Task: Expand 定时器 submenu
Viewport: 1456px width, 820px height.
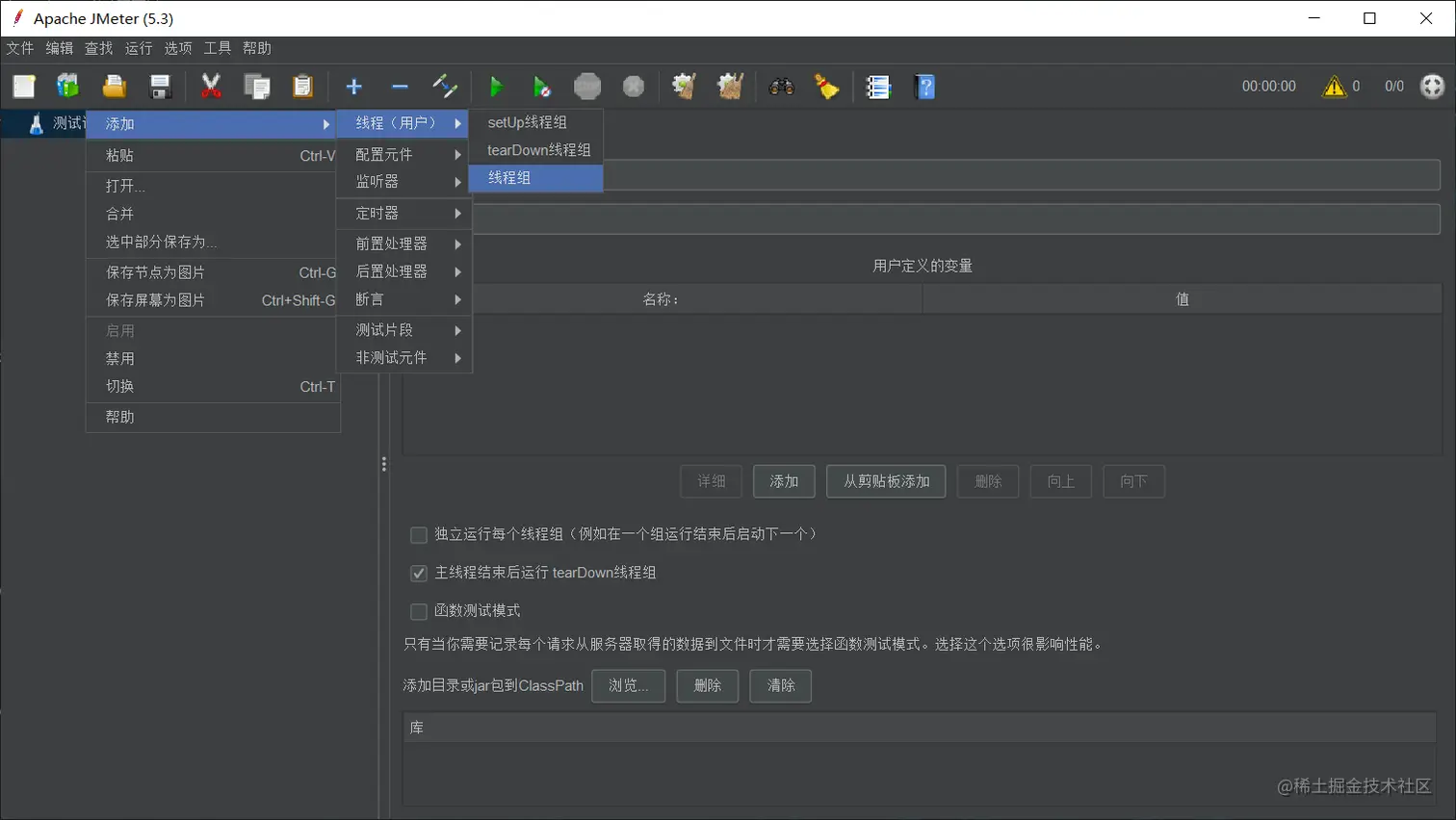Action: (x=403, y=213)
